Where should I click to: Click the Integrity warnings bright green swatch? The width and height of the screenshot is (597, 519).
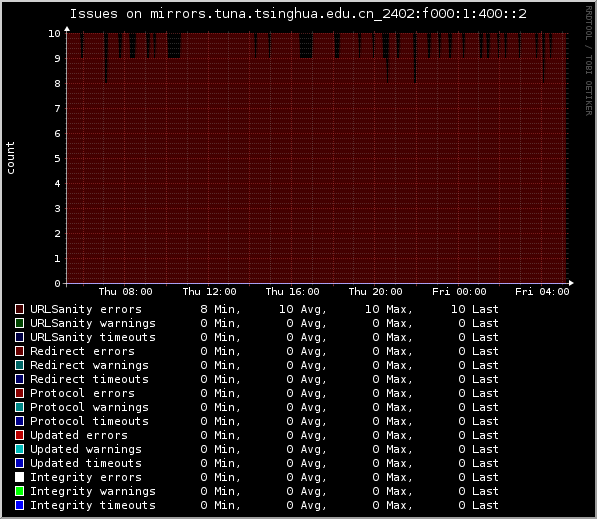(19, 491)
